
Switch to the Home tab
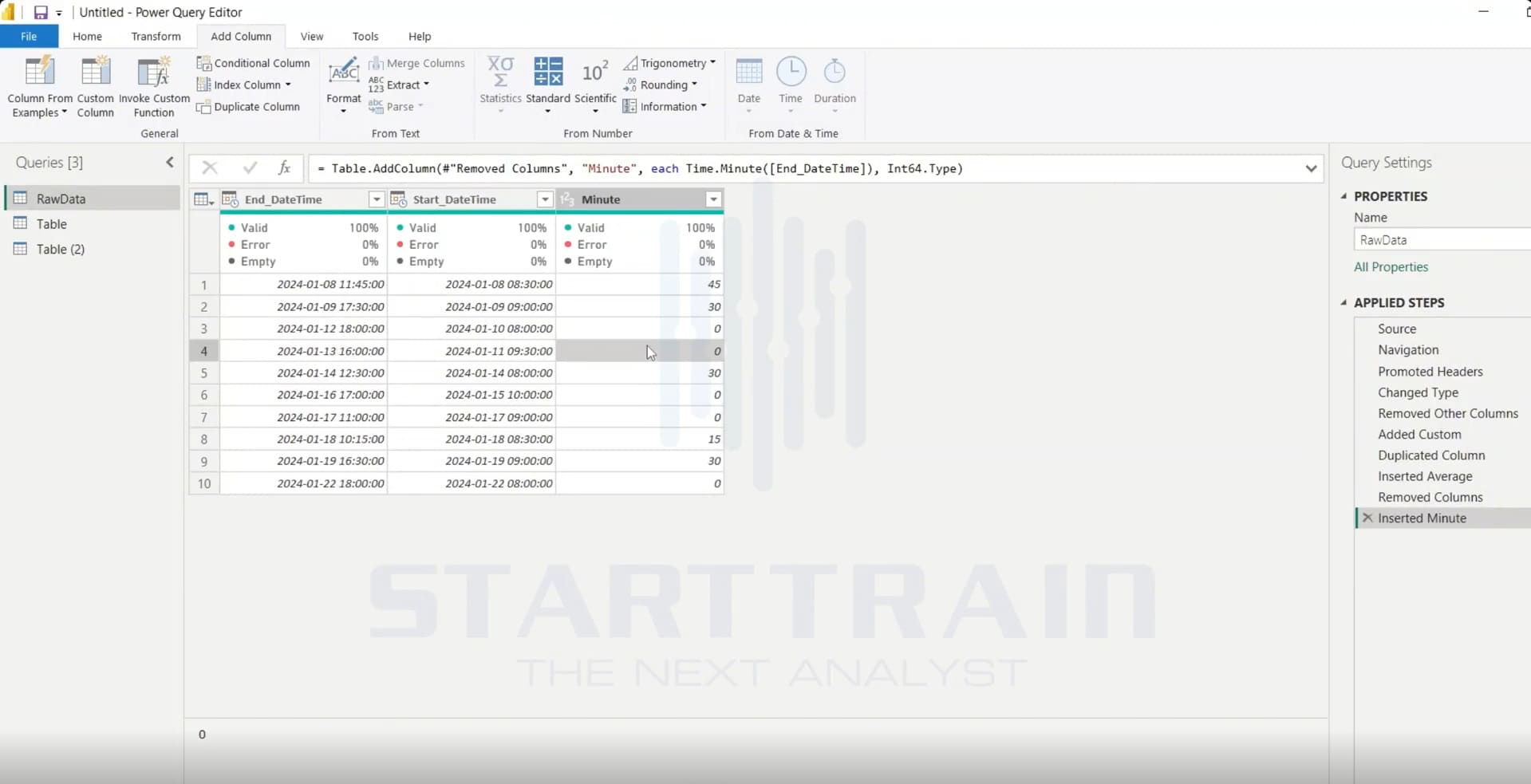tap(87, 37)
